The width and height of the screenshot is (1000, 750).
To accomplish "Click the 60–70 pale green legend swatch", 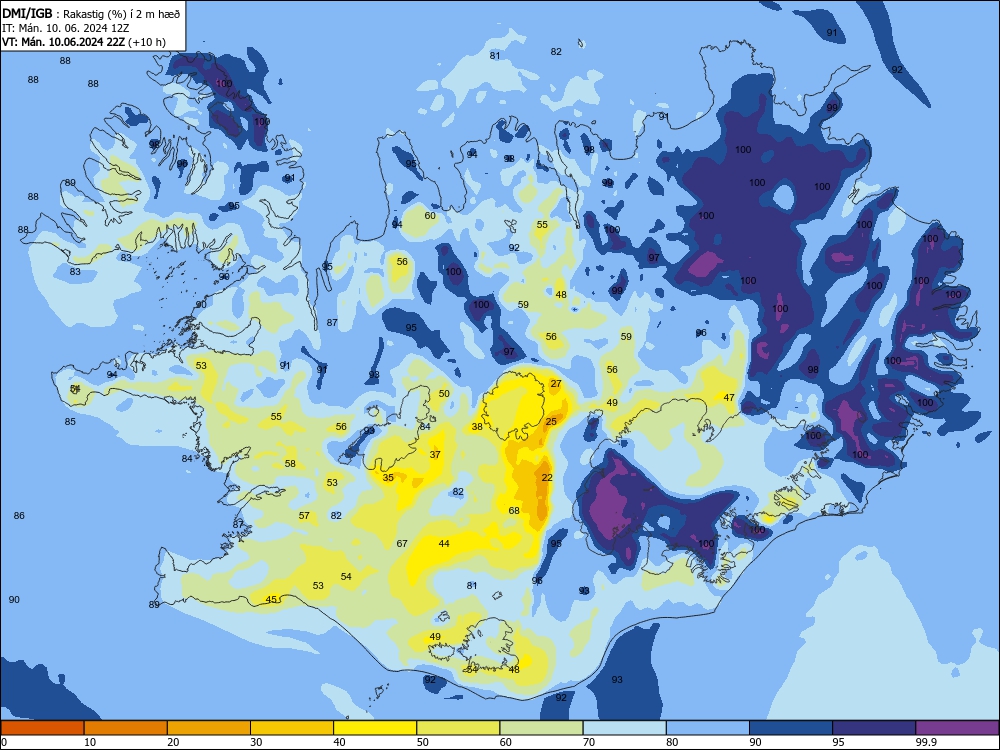I will pyautogui.click(x=541, y=728).
